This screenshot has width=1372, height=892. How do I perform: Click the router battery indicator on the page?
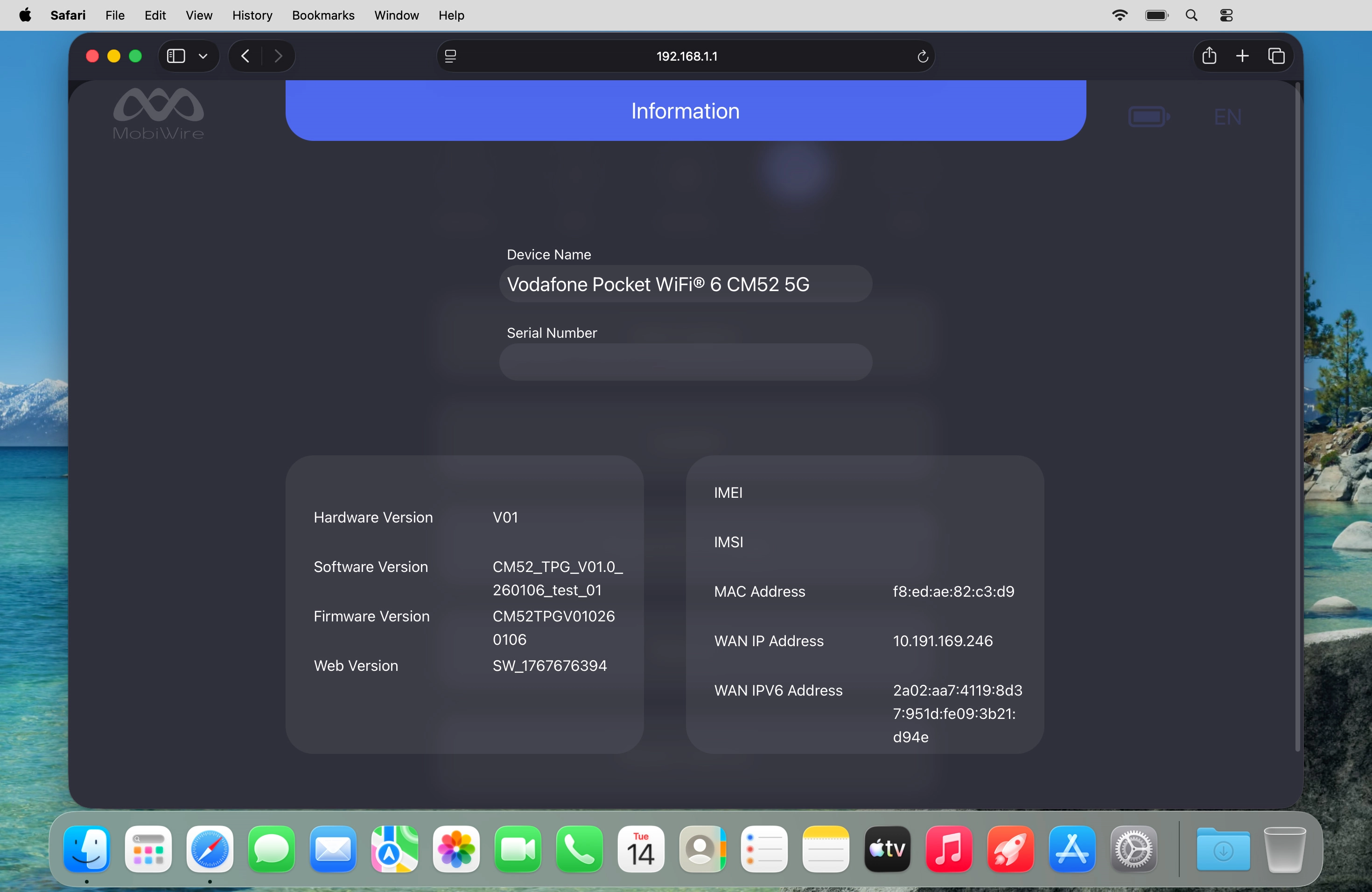[1149, 115]
